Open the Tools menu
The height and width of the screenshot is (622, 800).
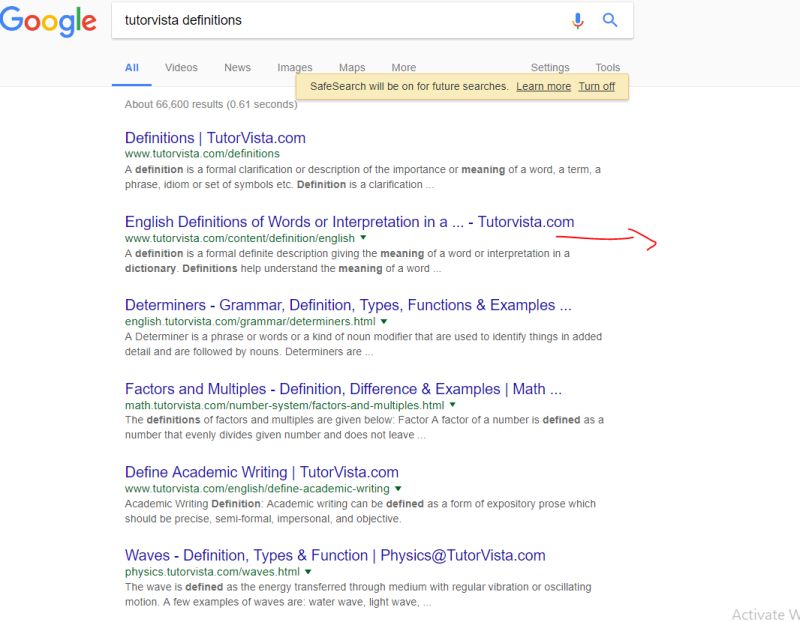(608, 67)
